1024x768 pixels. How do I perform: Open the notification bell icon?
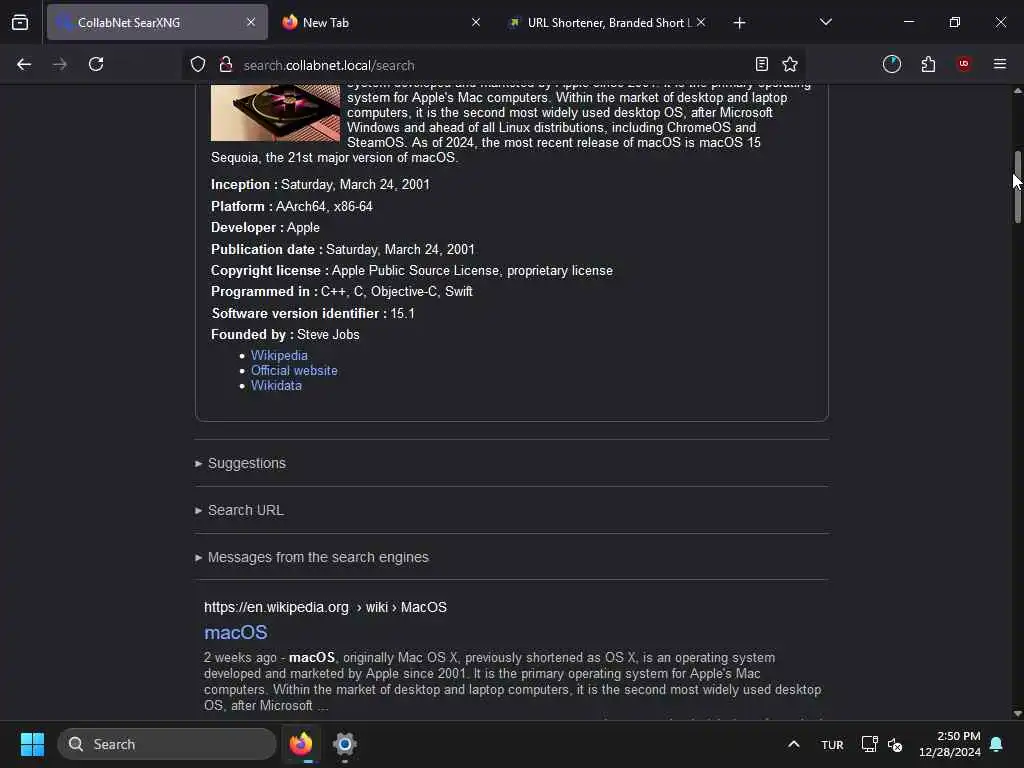996,744
